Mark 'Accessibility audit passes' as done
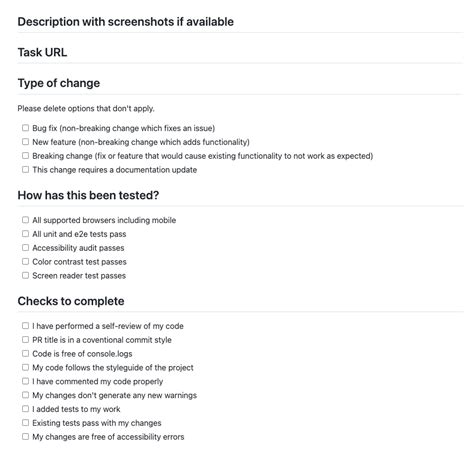474x455 pixels. [x=25, y=247]
